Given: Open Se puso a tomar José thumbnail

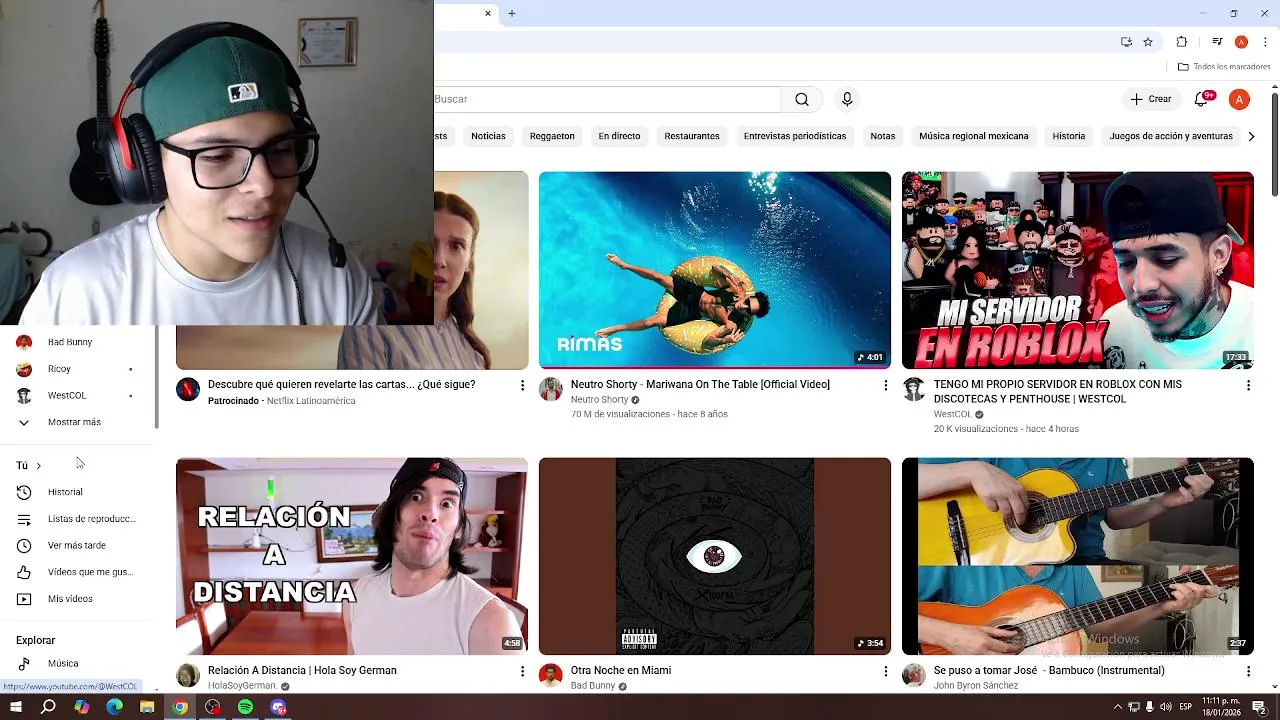Looking at the screenshot, I should point(1078,556).
